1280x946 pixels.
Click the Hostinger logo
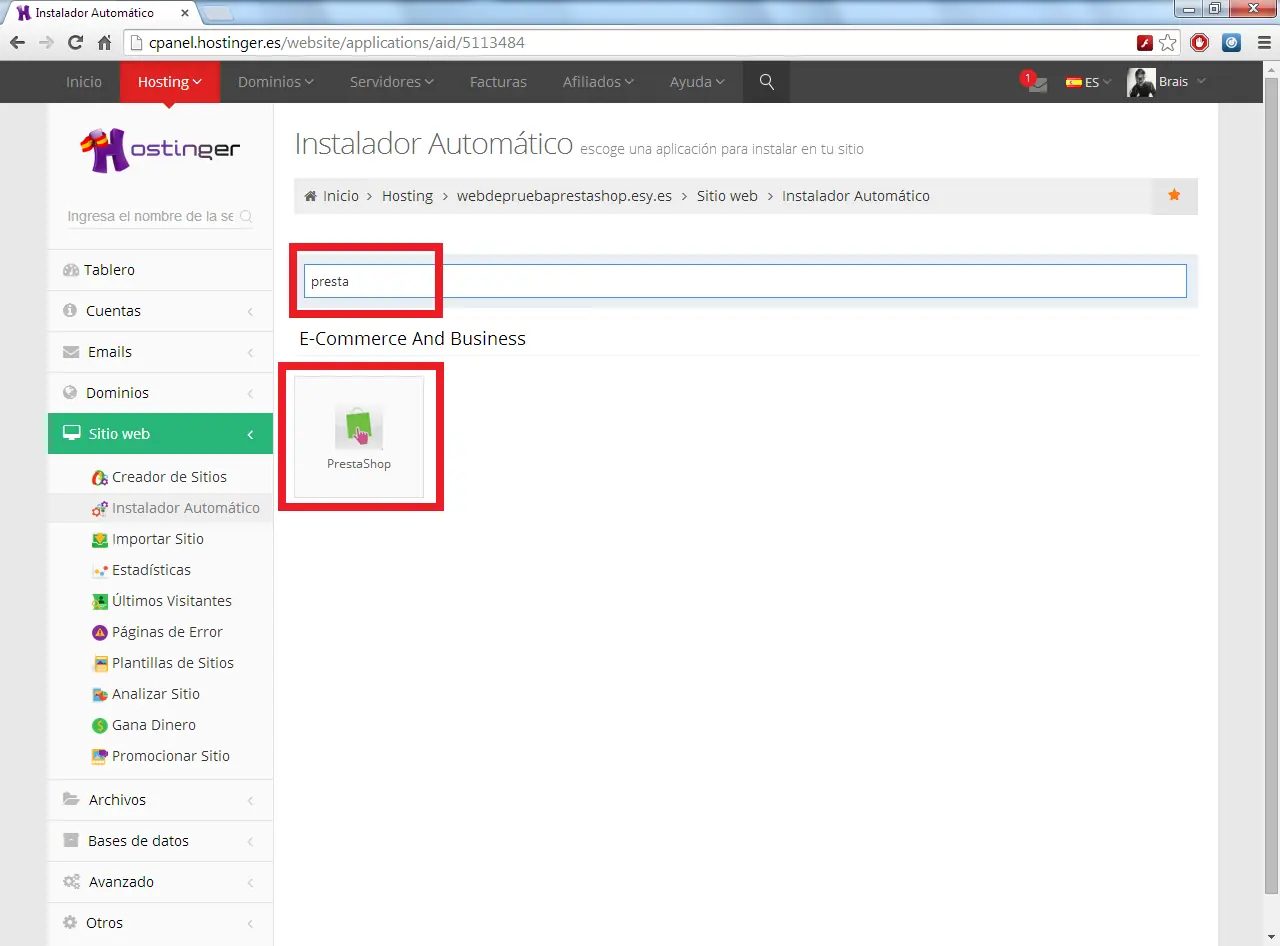click(x=160, y=149)
